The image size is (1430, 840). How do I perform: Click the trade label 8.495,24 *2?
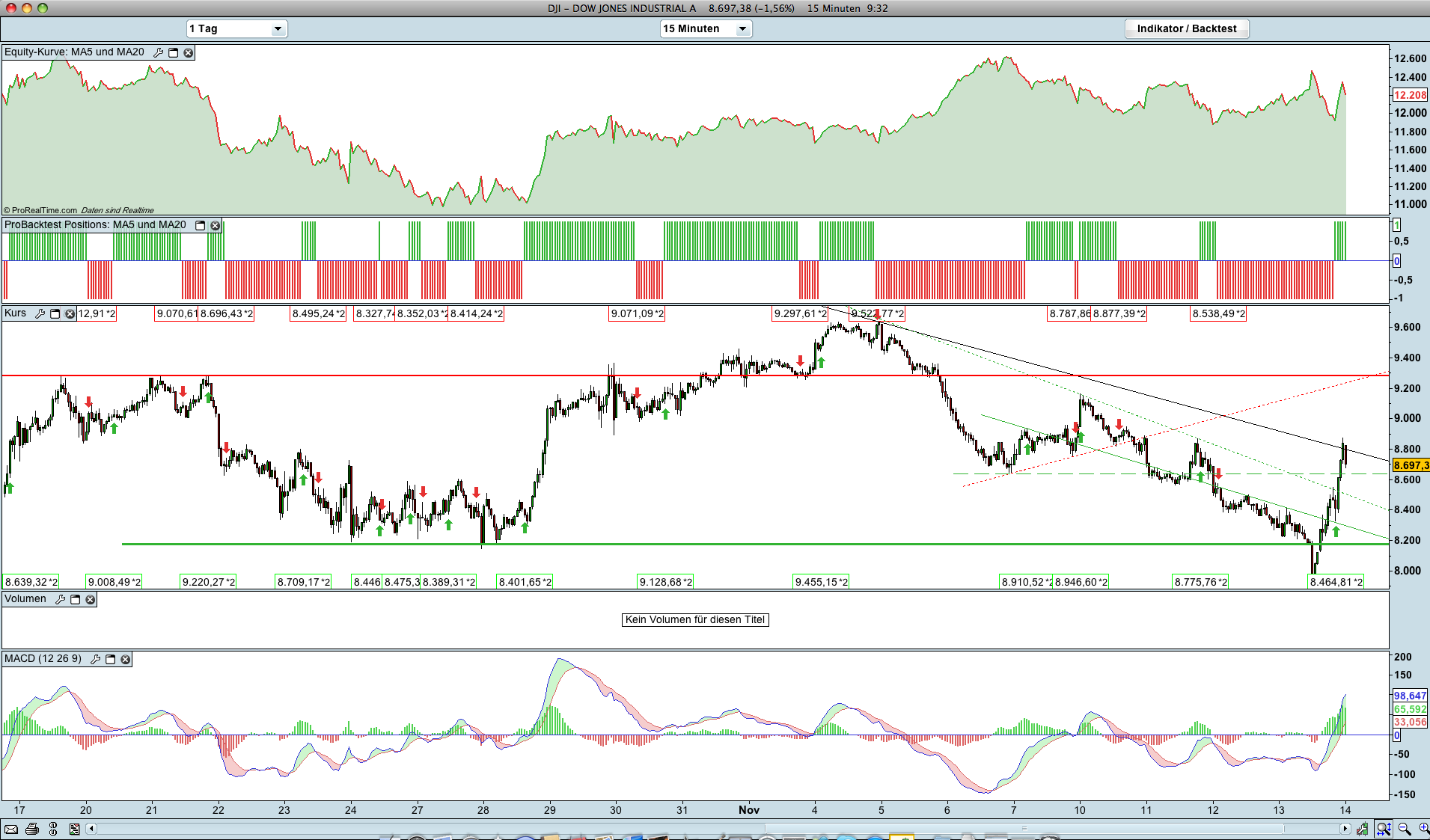coord(318,313)
